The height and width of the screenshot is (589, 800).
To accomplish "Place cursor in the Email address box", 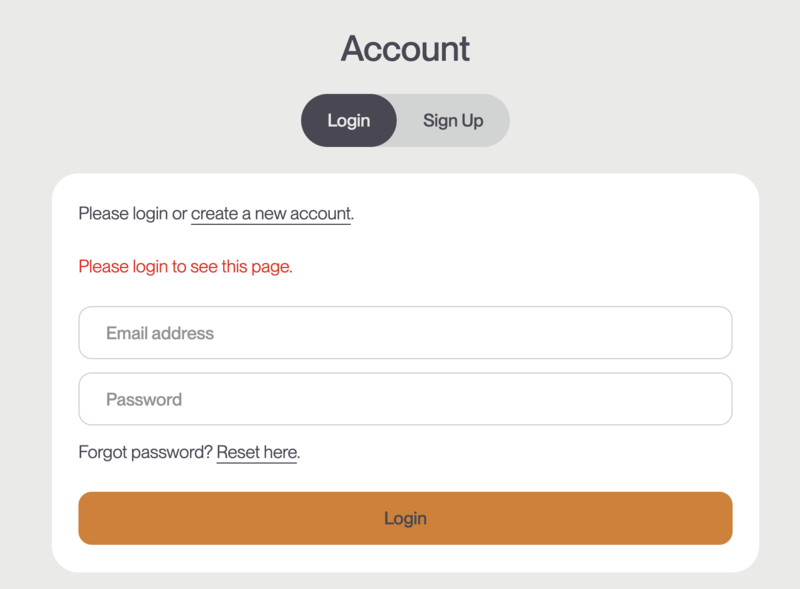I will (x=405, y=333).
